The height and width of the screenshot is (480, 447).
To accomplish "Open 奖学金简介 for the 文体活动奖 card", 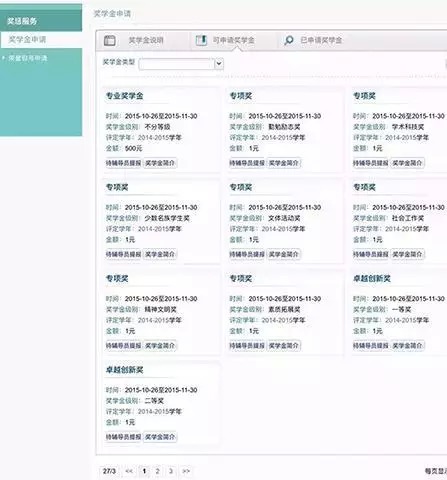I will coord(284,254).
